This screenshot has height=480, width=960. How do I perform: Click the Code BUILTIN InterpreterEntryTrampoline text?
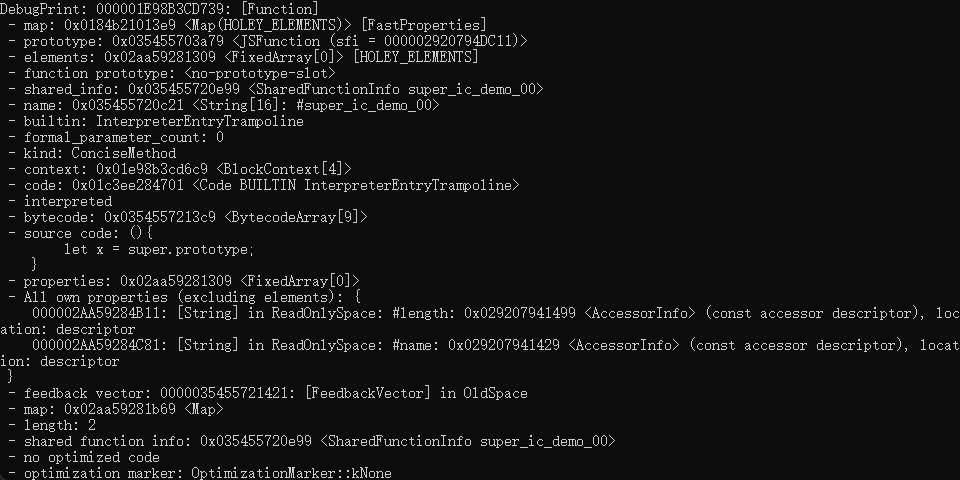356,185
